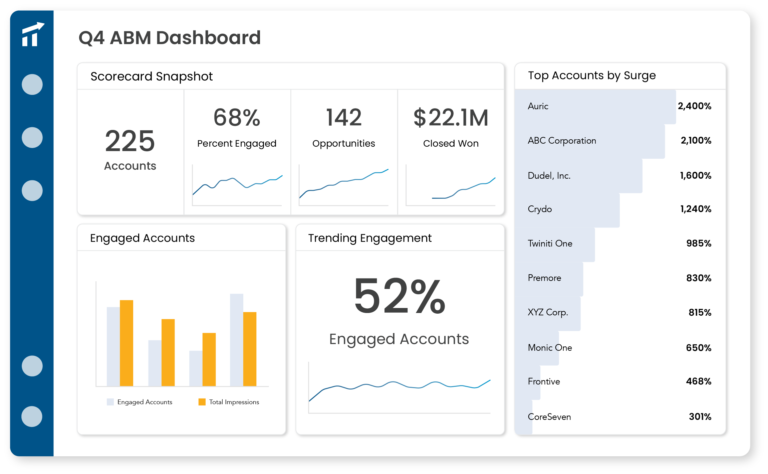The height and width of the screenshot is (474, 768).
Task: Open the CoreSeven account row
Action: point(620,417)
